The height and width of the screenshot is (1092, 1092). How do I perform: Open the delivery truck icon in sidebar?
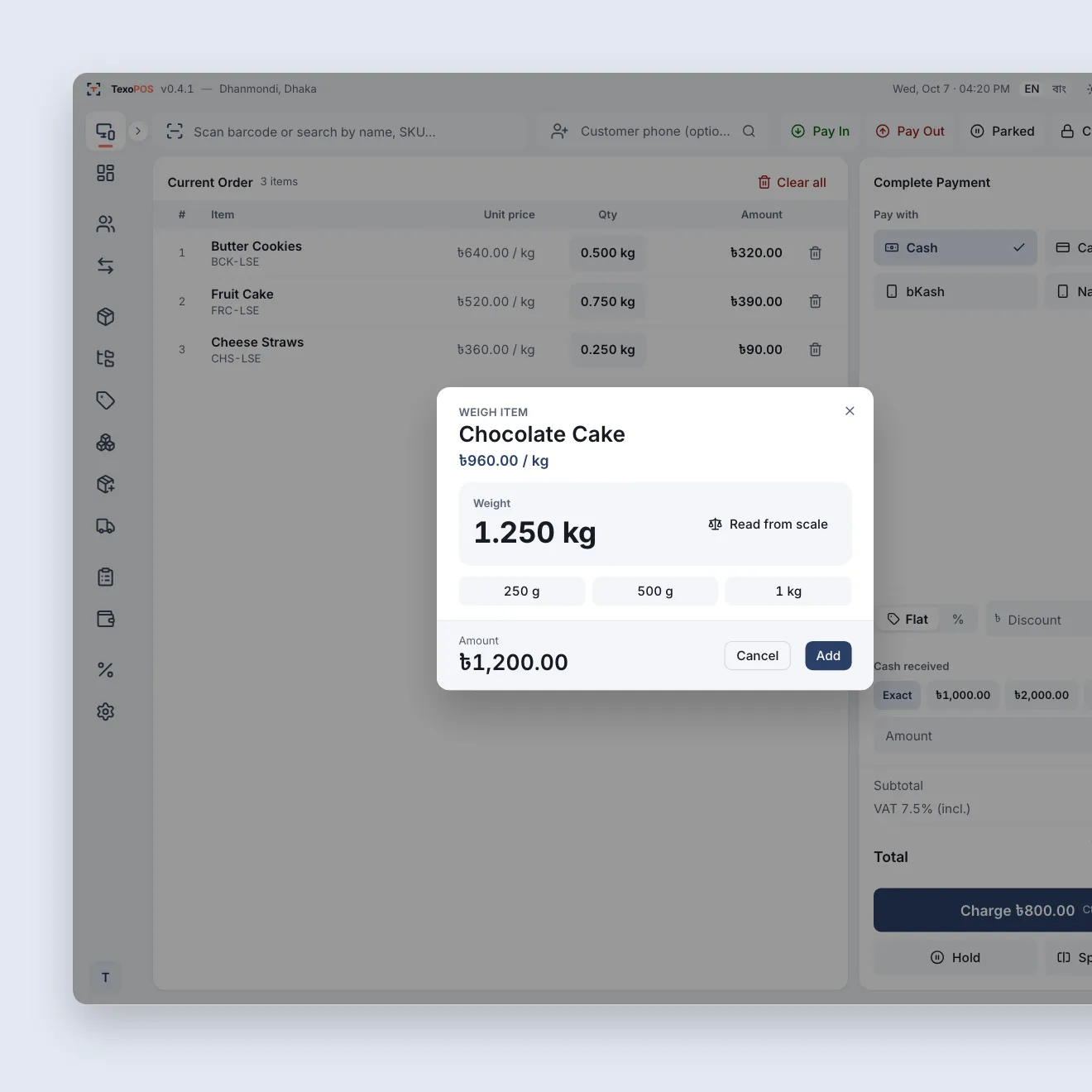click(x=105, y=526)
